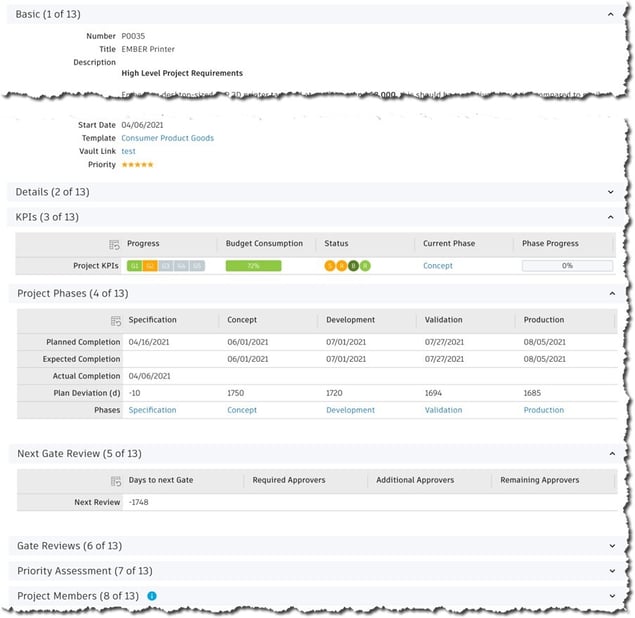Click the Days to next Gate column header
The image size is (635, 618).
161,480
